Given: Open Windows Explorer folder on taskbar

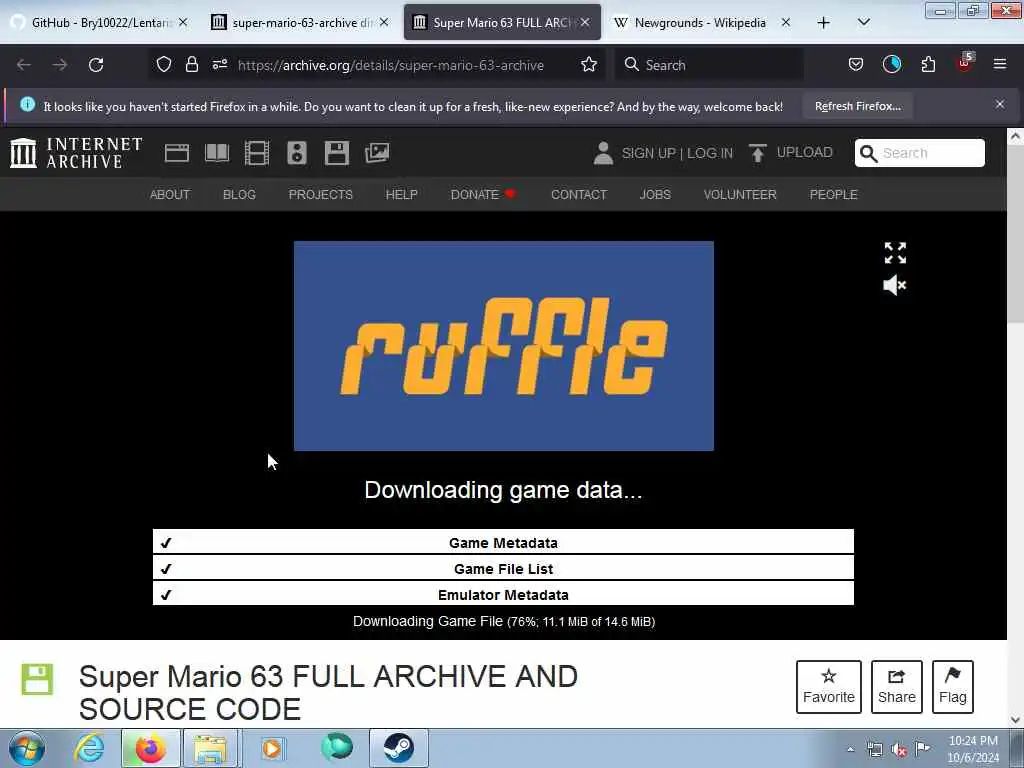Looking at the screenshot, I should click(210, 748).
